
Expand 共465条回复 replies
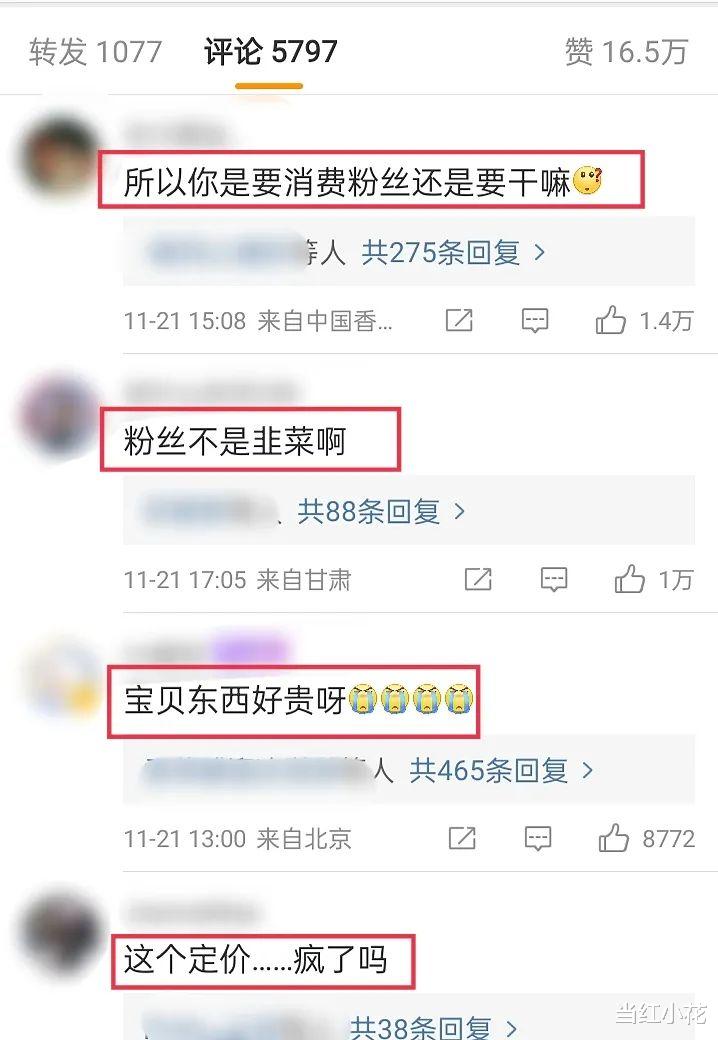click(501, 771)
